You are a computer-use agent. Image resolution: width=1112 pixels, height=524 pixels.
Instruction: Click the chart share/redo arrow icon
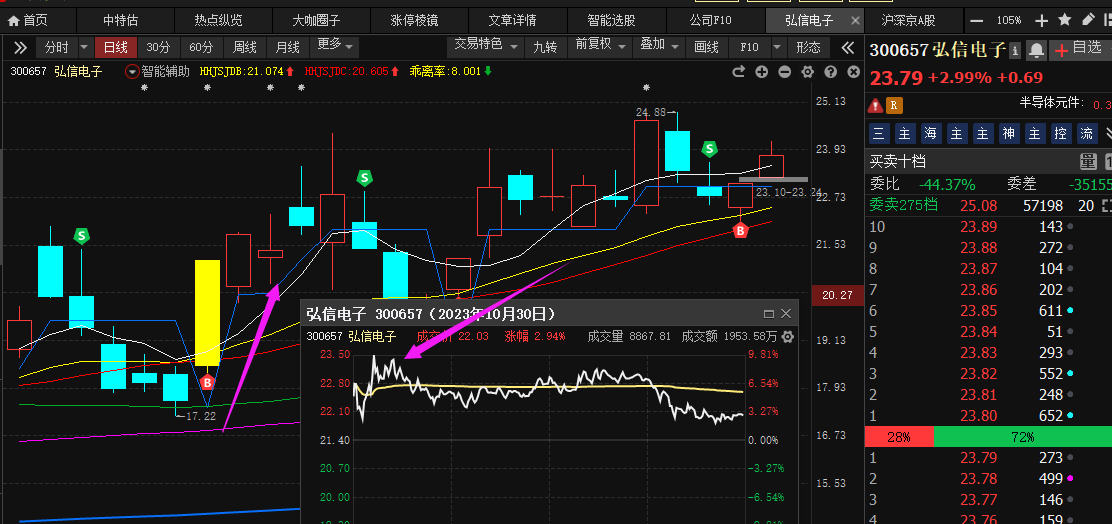click(738, 72)
